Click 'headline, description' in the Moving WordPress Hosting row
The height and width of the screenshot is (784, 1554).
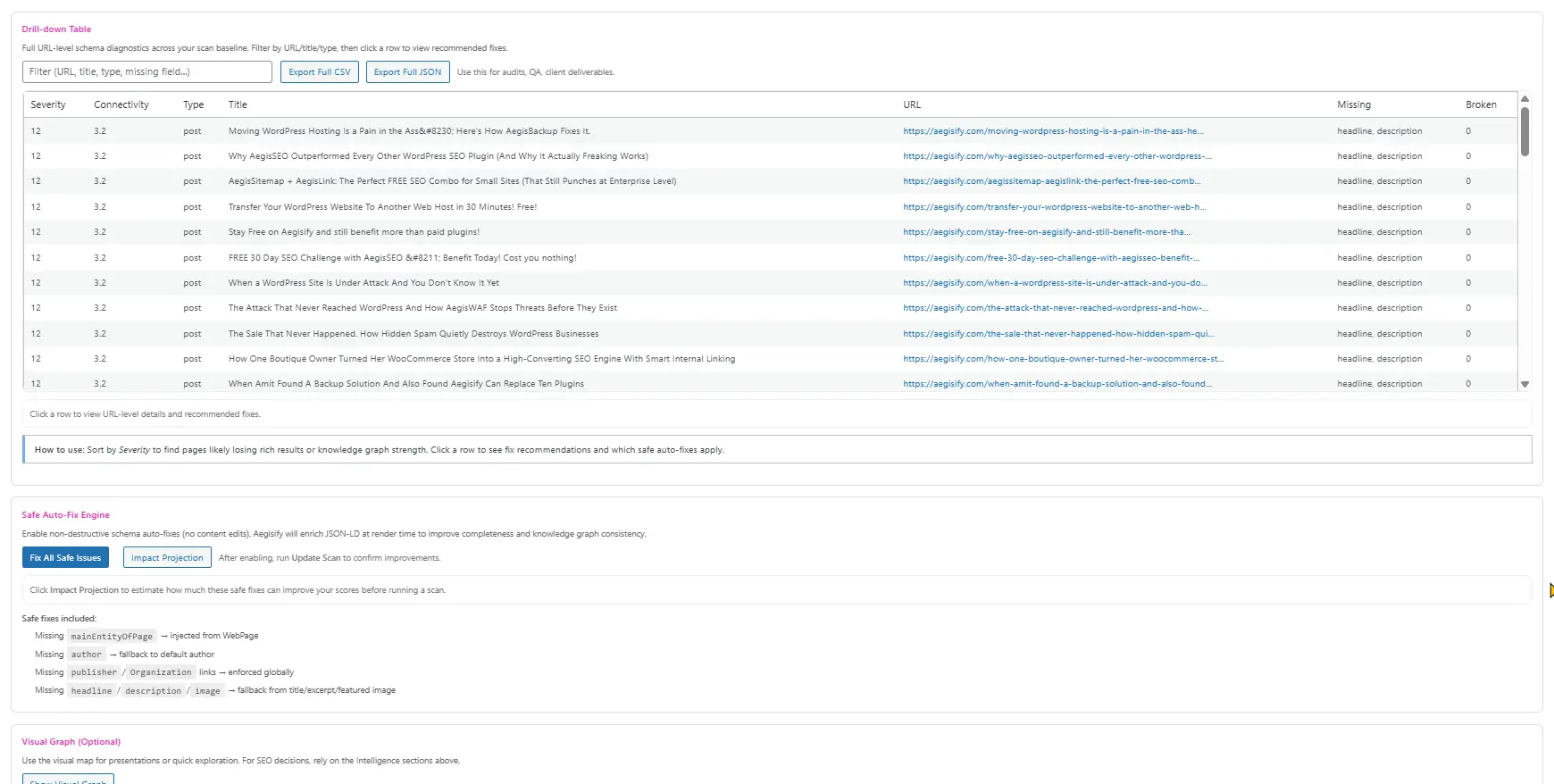(1379, 130)
